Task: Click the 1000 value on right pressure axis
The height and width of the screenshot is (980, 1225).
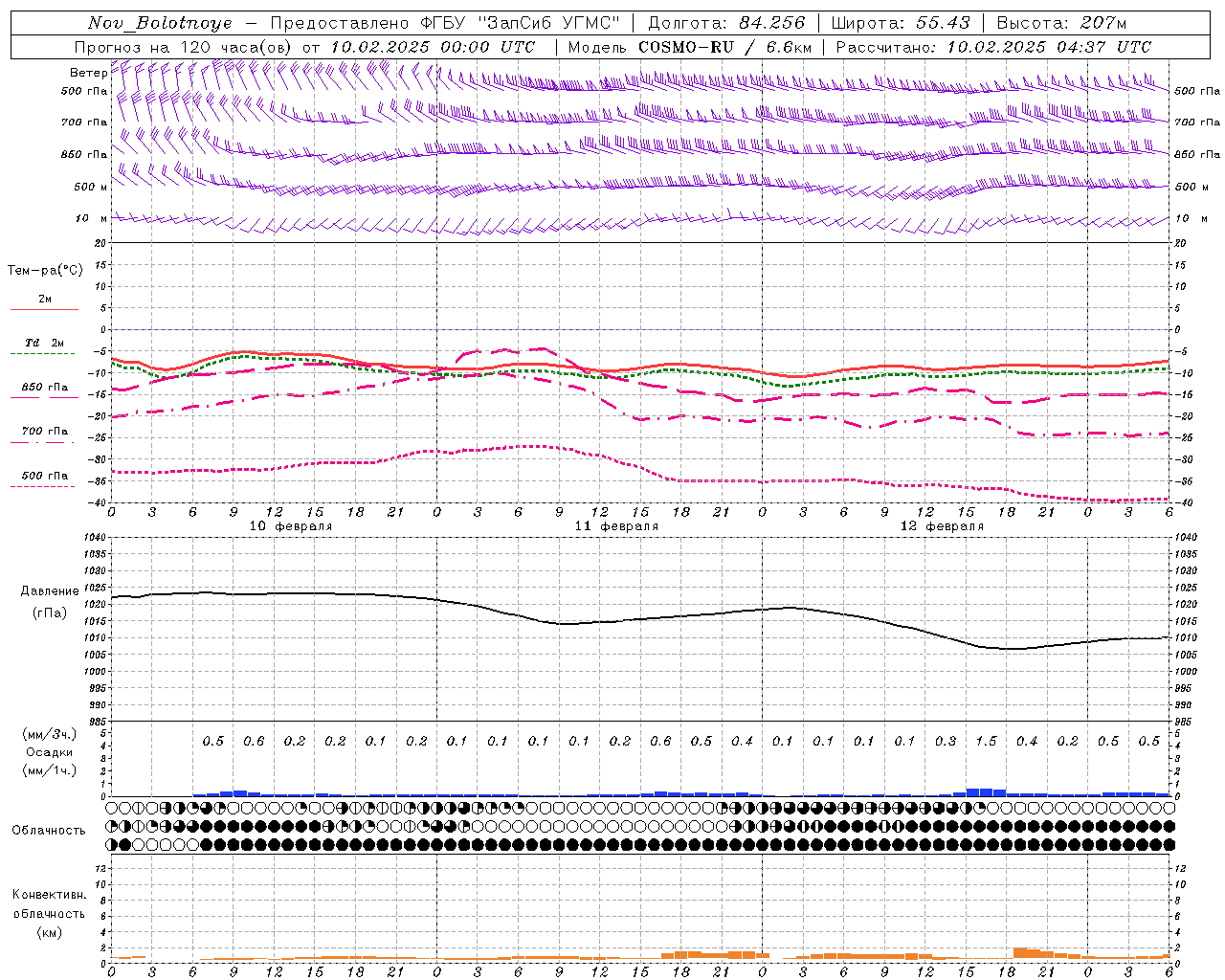Action: [1186, 672]
